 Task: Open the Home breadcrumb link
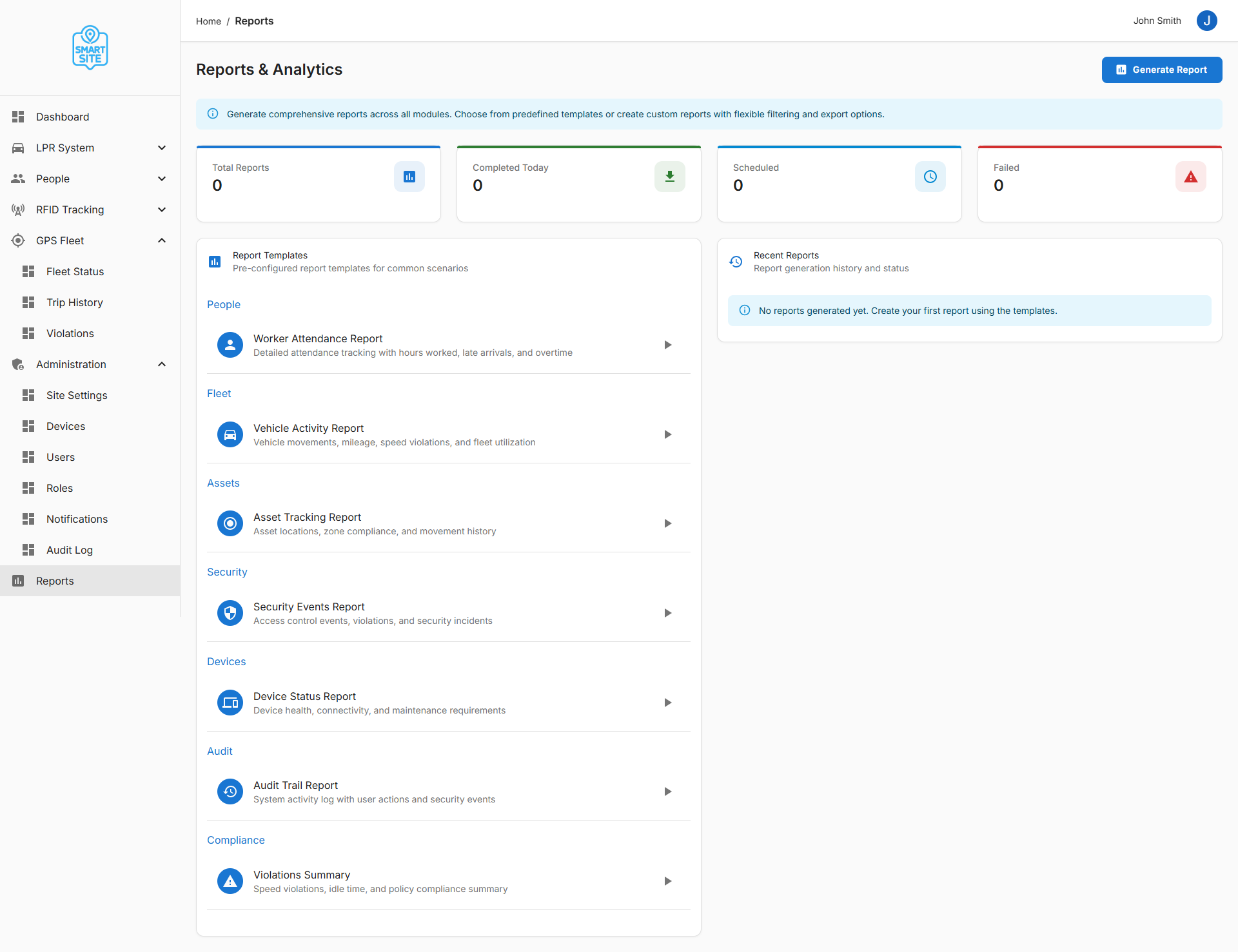coord(208,21)
